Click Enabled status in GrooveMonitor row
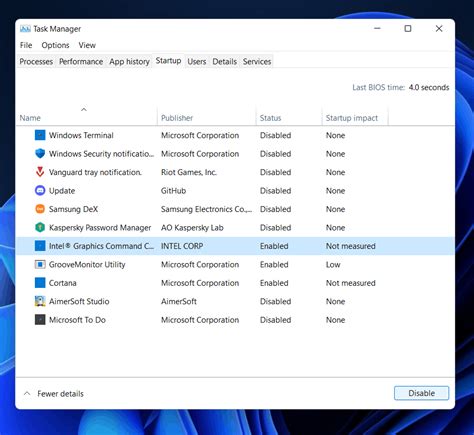The width and height of the screenshot is (474, 435). click(x=274, y=265)
